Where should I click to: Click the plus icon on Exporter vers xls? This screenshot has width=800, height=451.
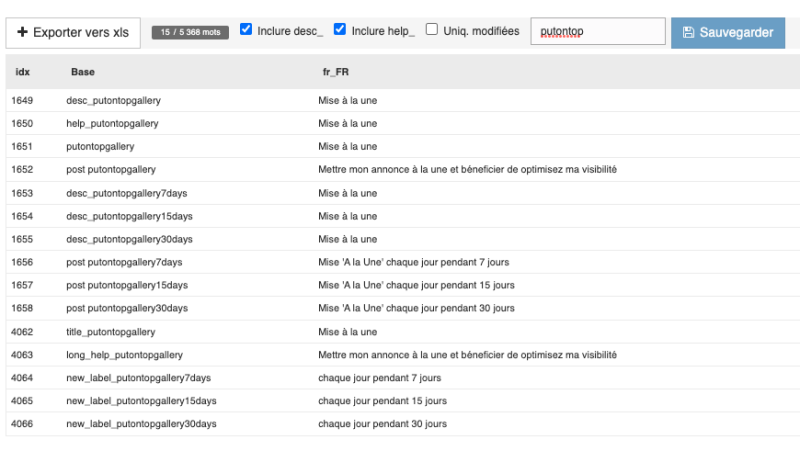(x=23, y=32)
